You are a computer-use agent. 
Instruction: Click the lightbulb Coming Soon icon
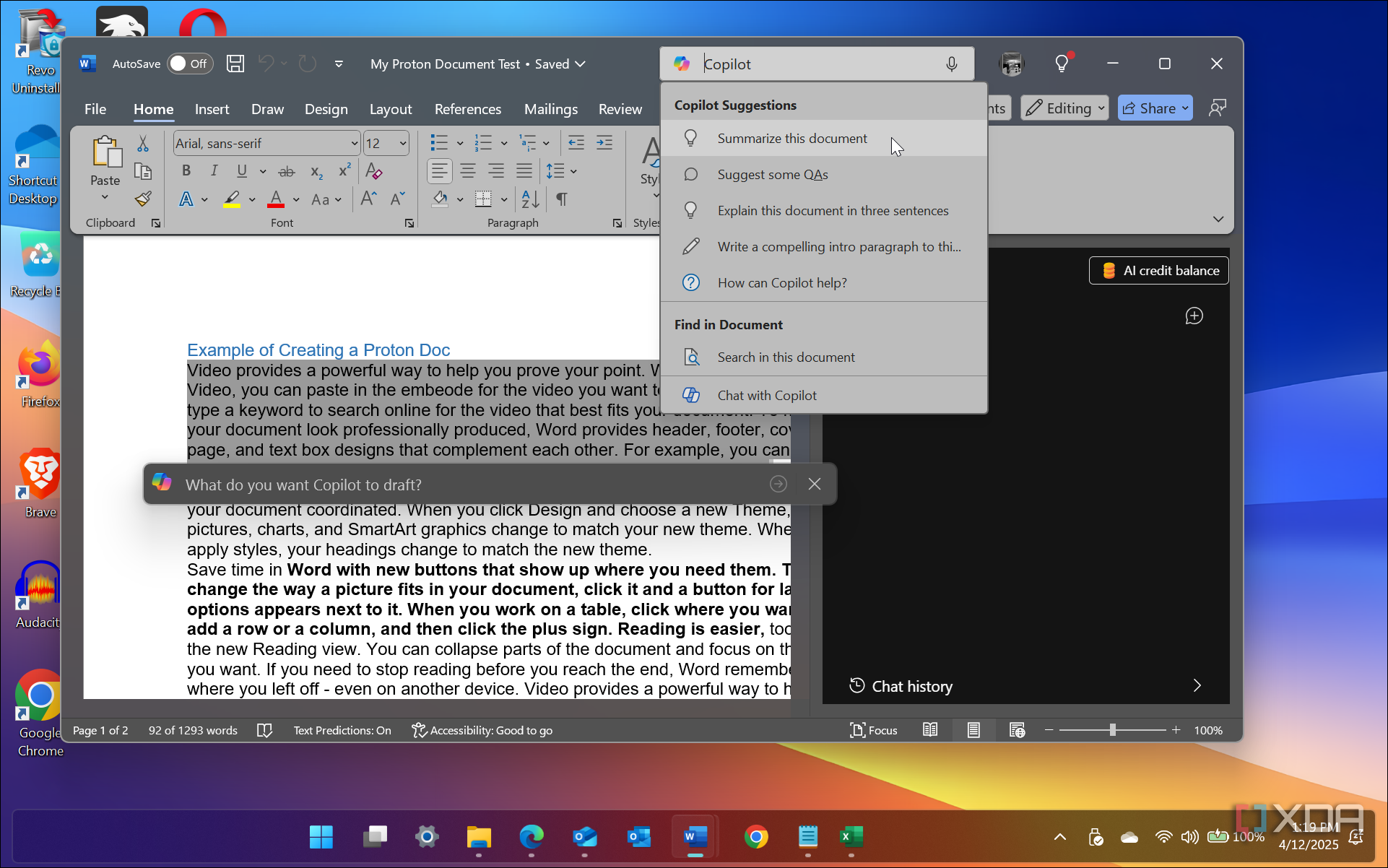pos(1062,64)
